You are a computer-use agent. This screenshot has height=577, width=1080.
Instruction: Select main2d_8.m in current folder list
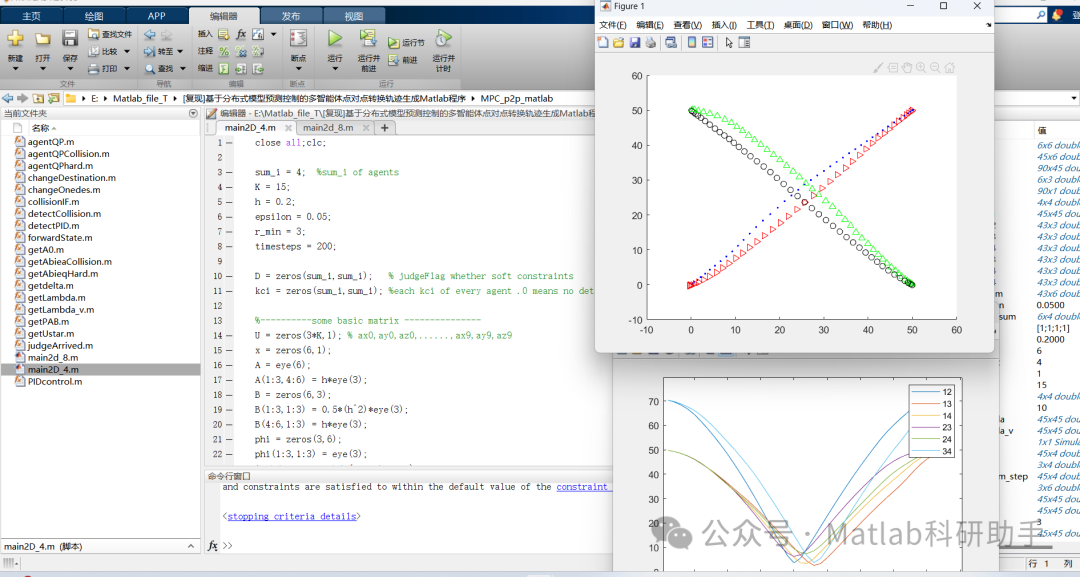(53, 357)
